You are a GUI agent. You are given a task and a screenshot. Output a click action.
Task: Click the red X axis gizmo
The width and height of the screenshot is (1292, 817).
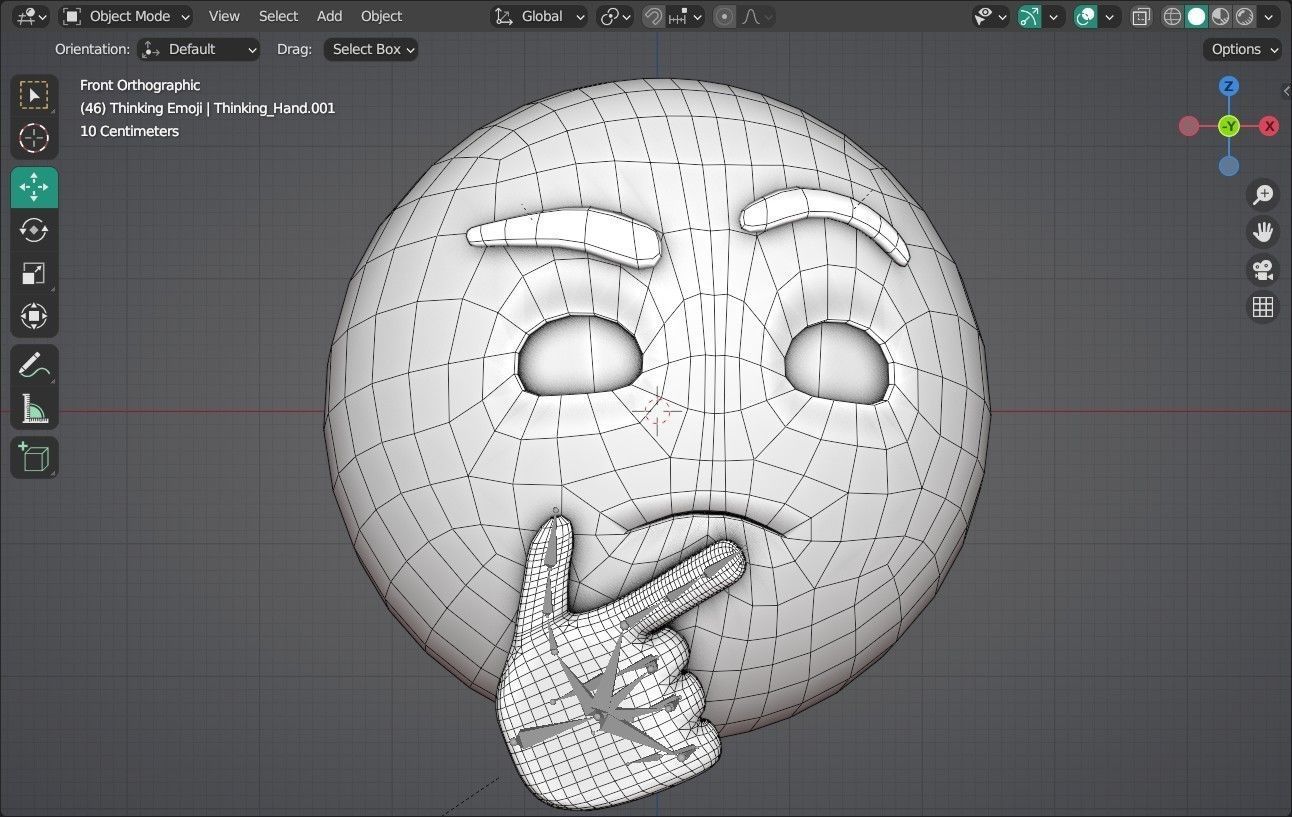tap(1269, 126)
